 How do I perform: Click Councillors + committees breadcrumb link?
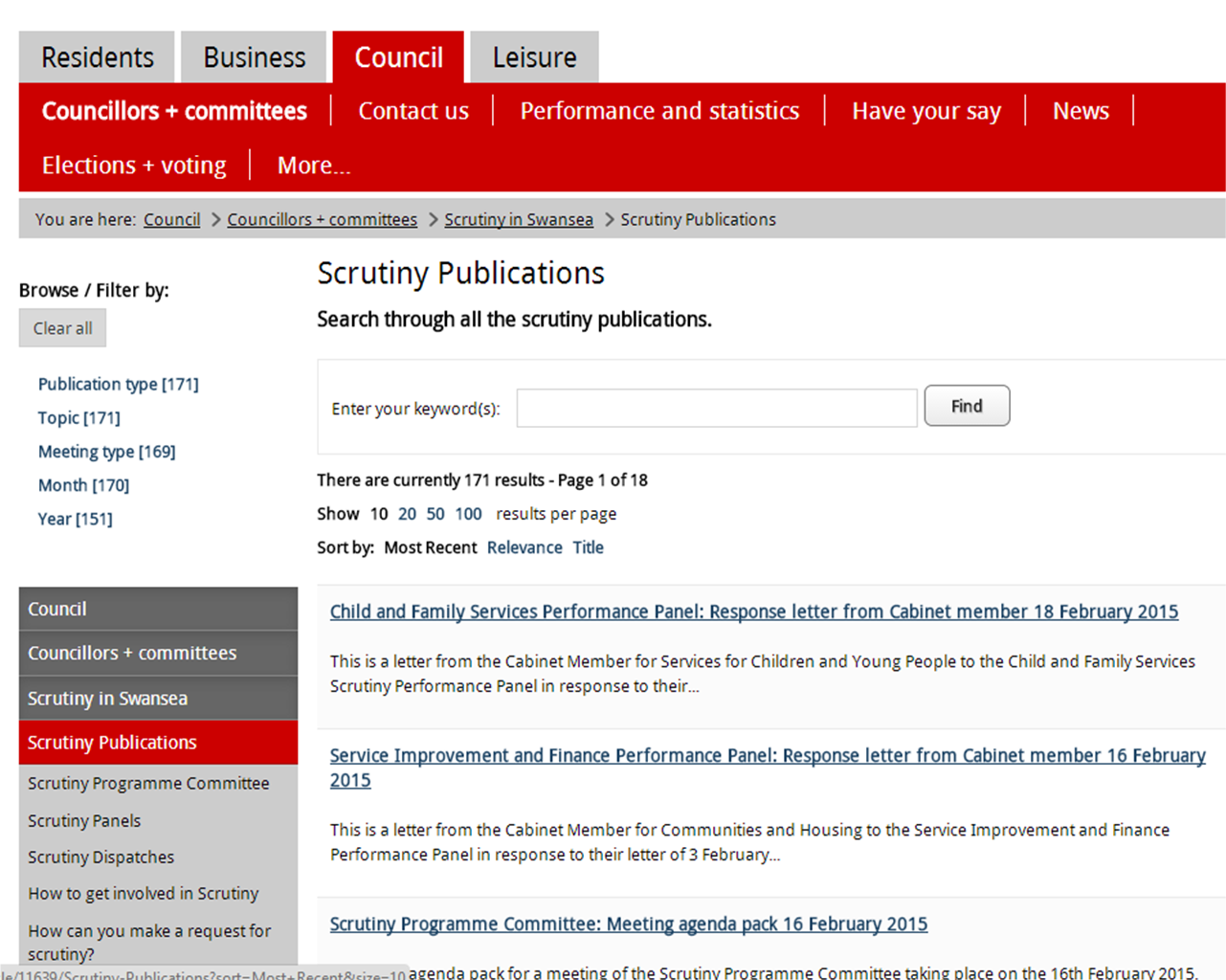(x=322, y=219)
